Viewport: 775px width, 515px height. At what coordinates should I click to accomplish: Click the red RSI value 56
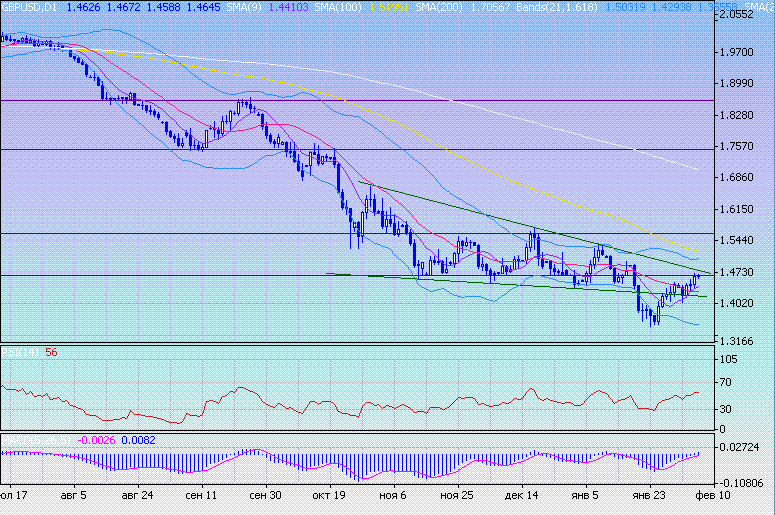point(51,352)
